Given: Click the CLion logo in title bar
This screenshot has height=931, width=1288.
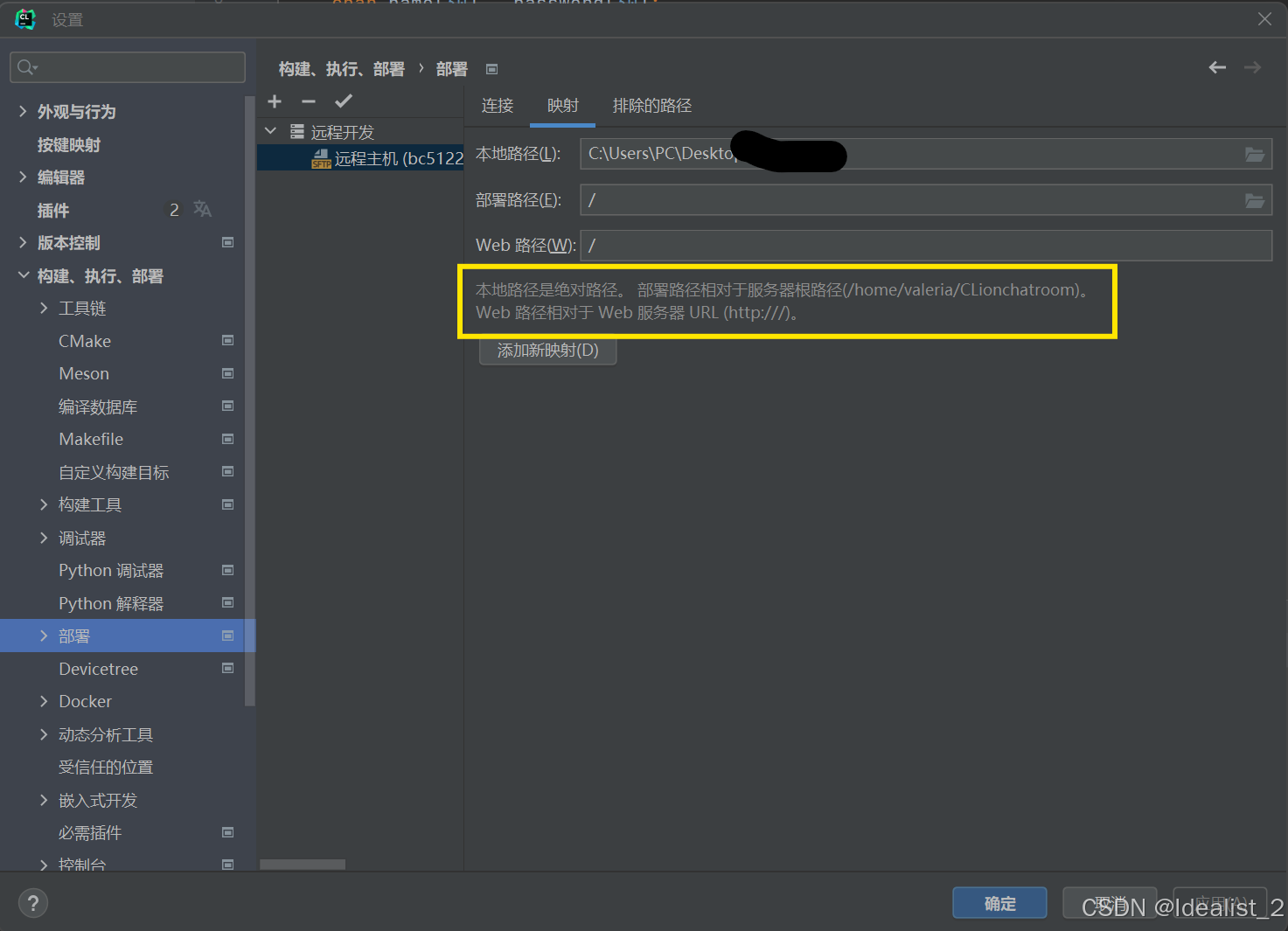Looking at the screenshot, I should 25,19.
